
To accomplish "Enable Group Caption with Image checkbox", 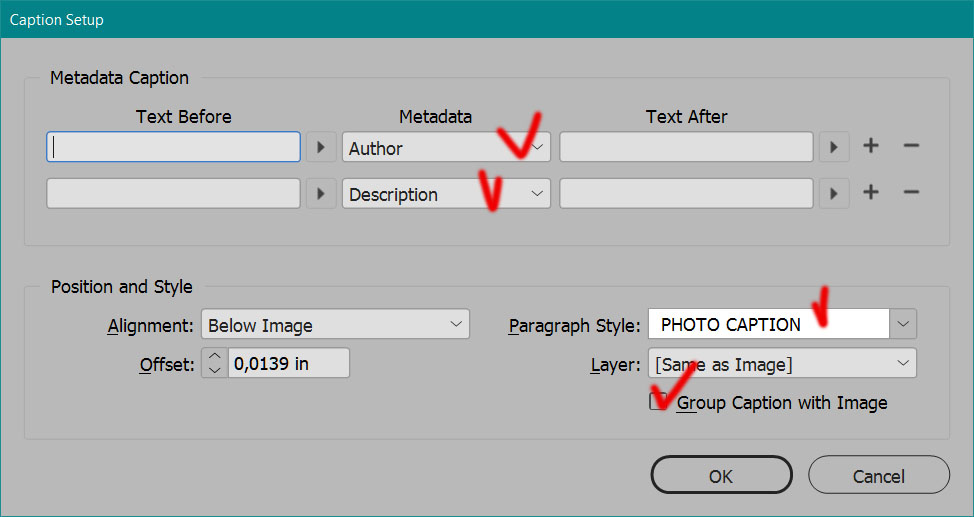I will pos(659,402).
